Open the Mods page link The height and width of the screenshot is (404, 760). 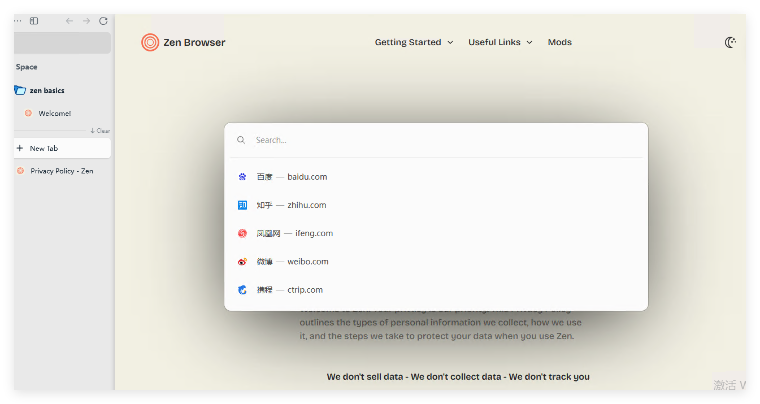pos(560,42)
